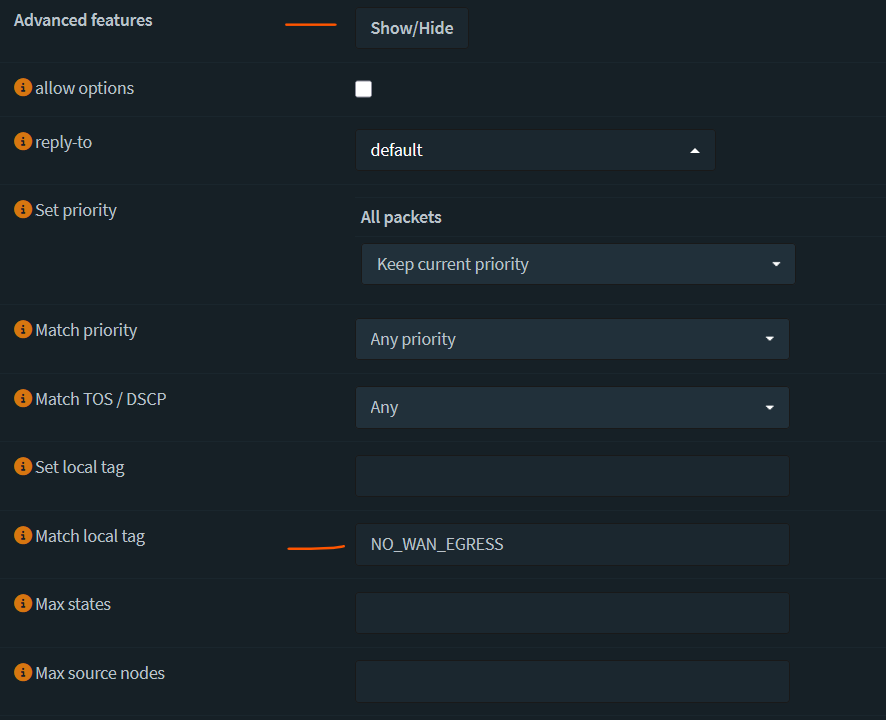Image resolution: width=886 pixels, height=720 pixels.
Task: Show help for Match TOS / DSCP
Action: [x=23, y=399]
